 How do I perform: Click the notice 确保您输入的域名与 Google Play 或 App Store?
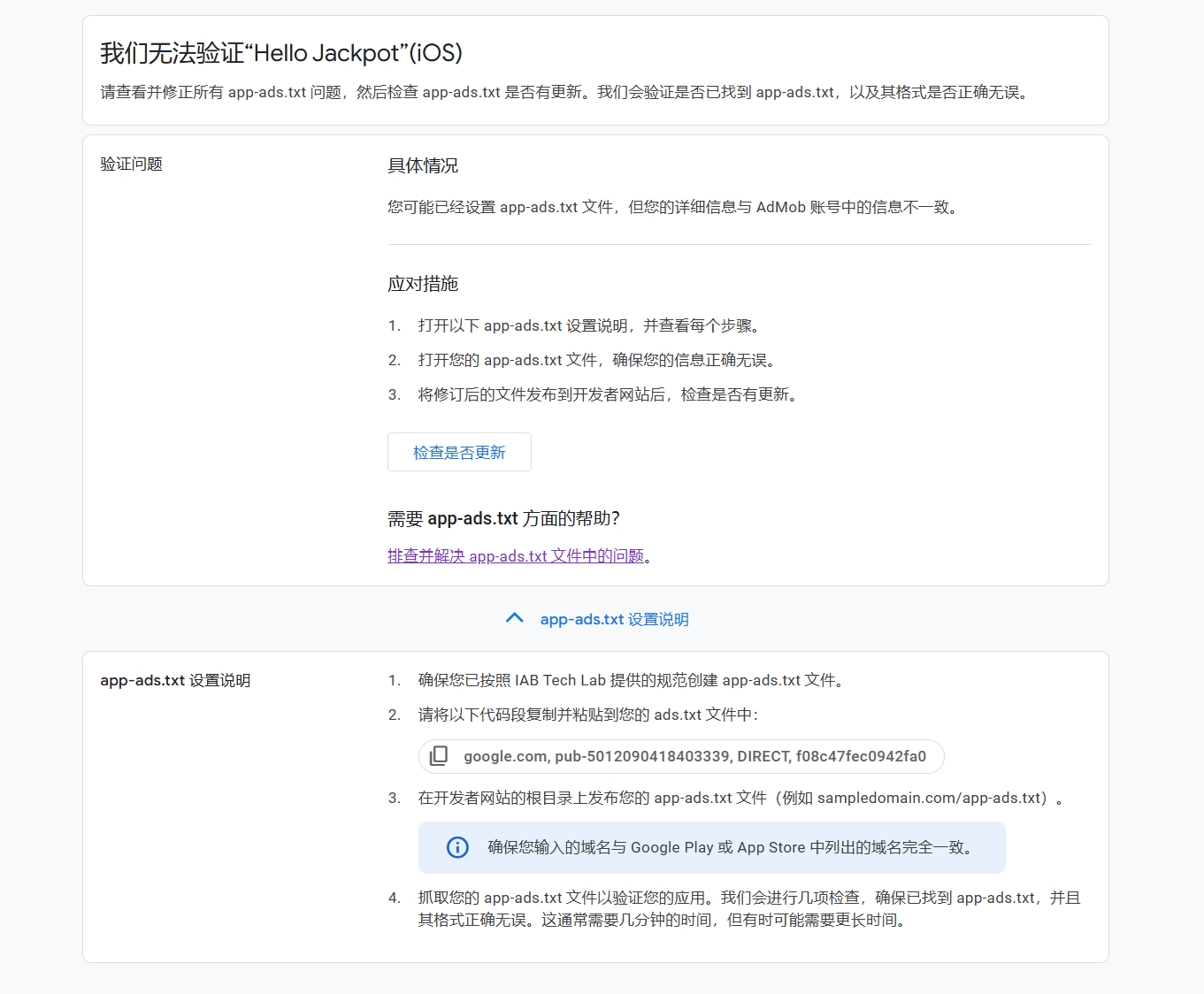pyautogui.click(x=732, y=847)
